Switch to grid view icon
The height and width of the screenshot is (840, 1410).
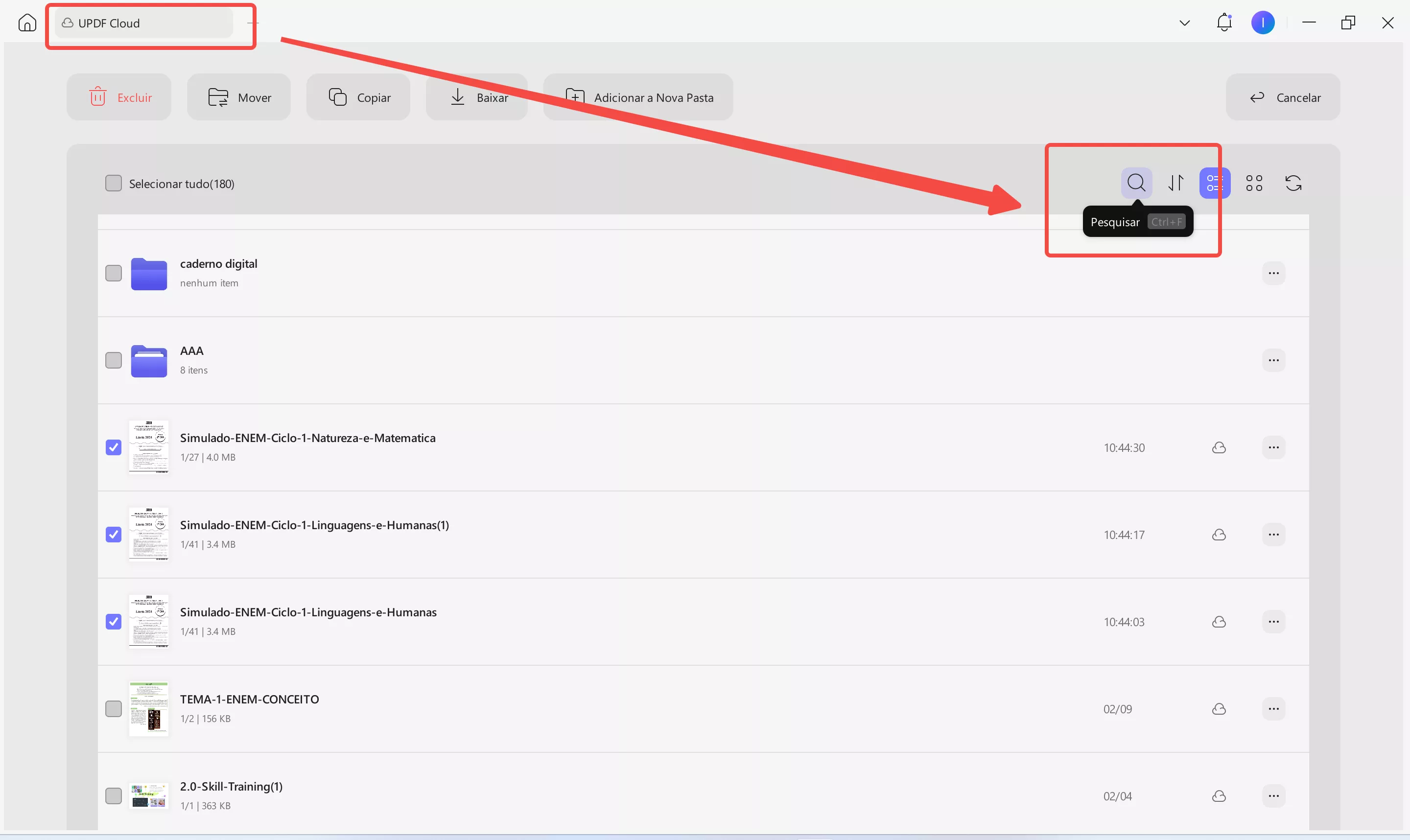pyautogui.click(x=1254, y=183)
